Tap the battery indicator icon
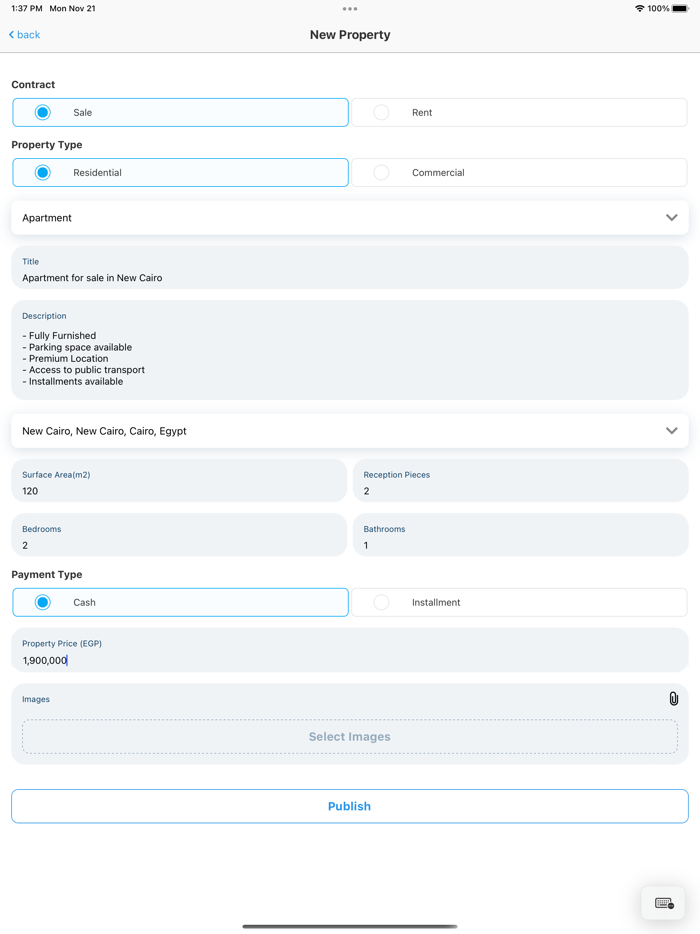 (x=682, y=9)
